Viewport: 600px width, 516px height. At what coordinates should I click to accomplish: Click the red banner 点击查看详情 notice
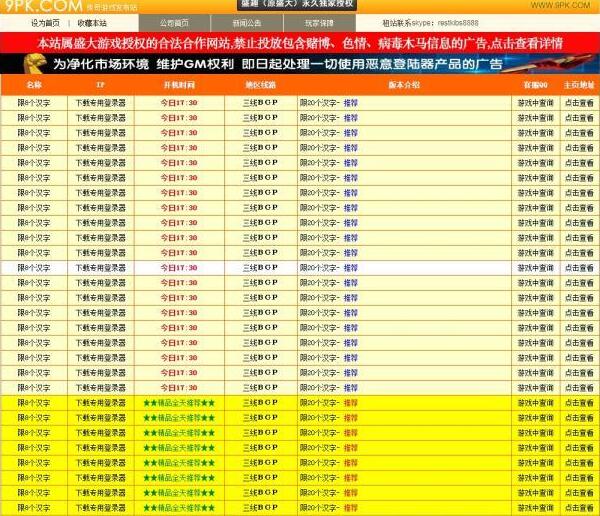[300, 44]
